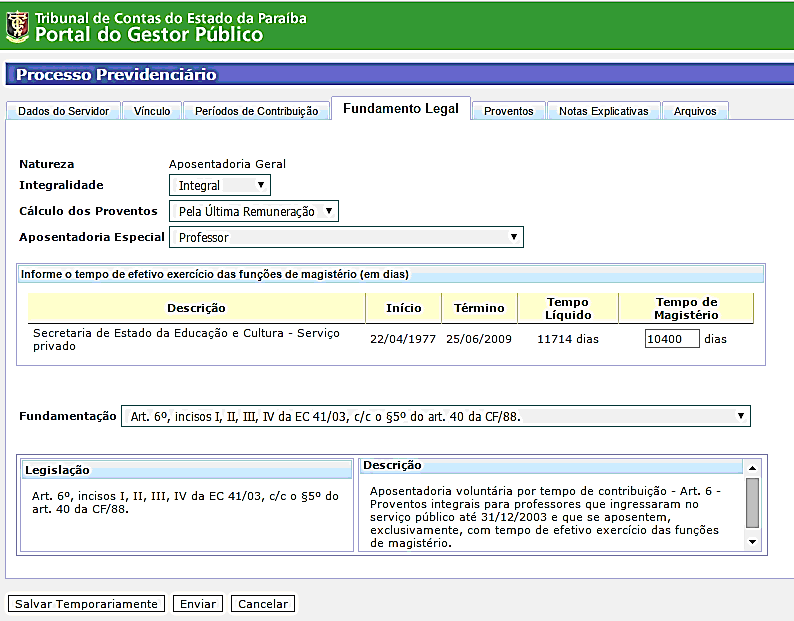The image size is (794, 621).
Task: Click Salvar Temporariamente button
Action: click(86, 604)
